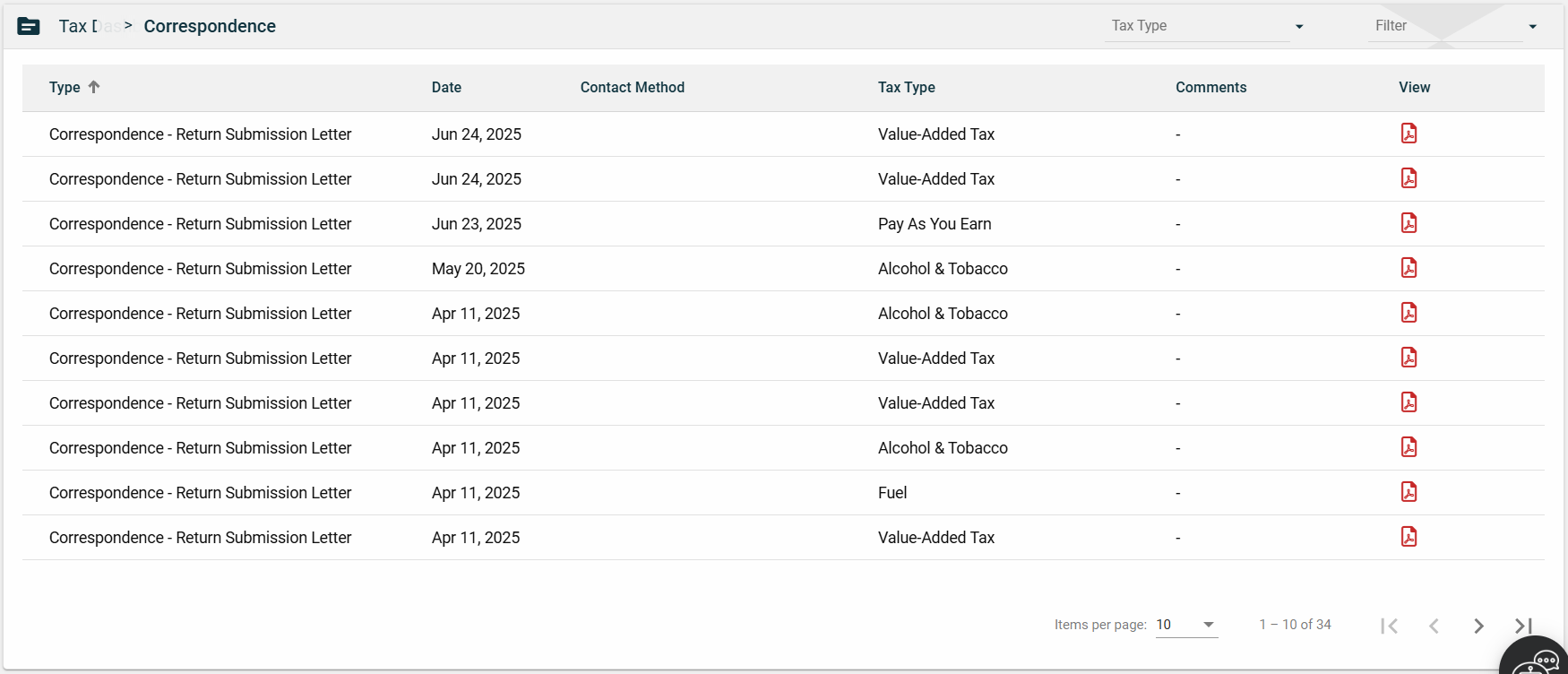Viewport: 1568px width, 674px height.
Task: Click the Comments column header
Action: [x=1210, y=87]
